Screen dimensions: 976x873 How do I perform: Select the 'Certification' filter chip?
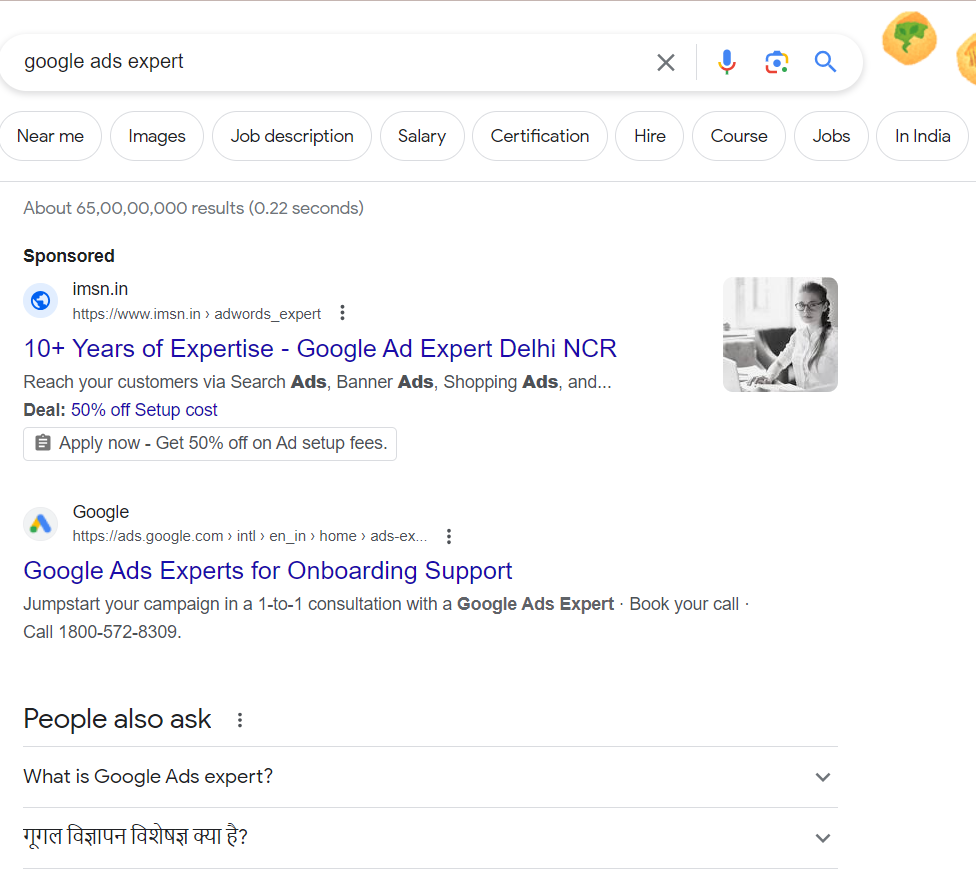pyautogui.click(x=539, y=136)
